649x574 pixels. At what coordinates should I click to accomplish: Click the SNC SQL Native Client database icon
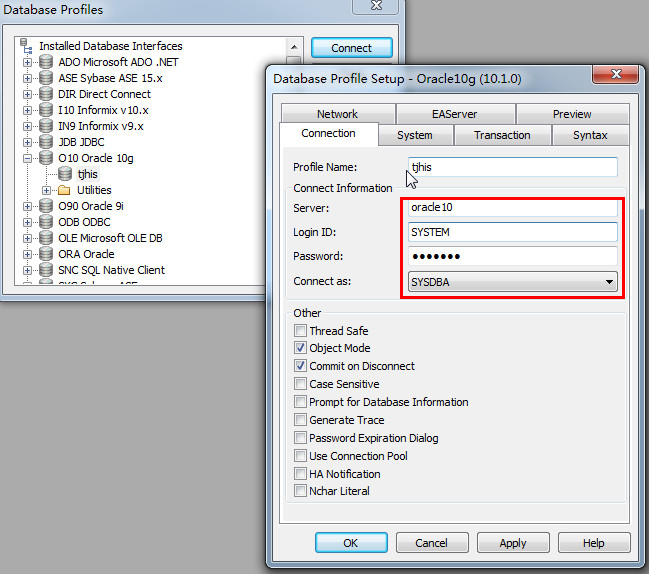(46, 270)
